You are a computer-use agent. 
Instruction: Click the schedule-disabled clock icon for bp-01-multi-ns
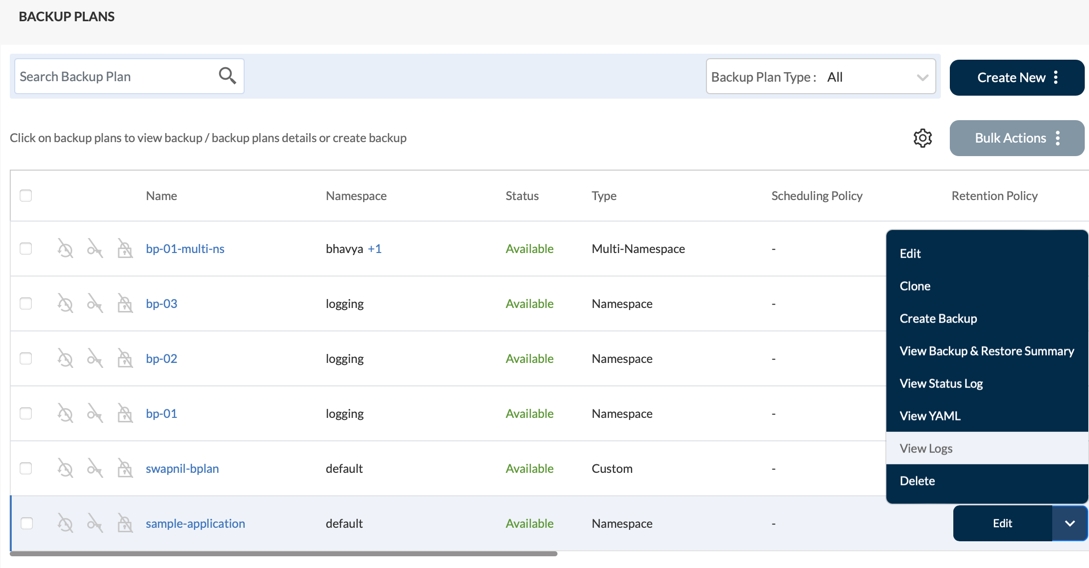pos(65,249)
